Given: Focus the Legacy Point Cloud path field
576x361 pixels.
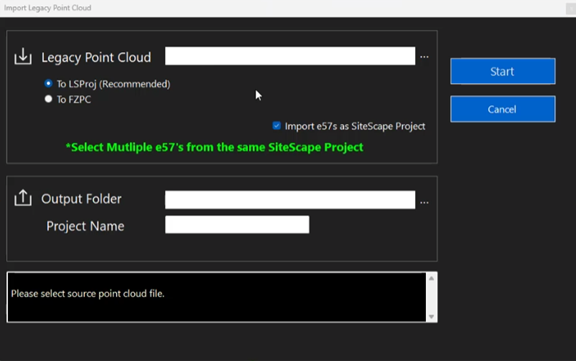Looking at the screenshot, I should coord(290,56).
